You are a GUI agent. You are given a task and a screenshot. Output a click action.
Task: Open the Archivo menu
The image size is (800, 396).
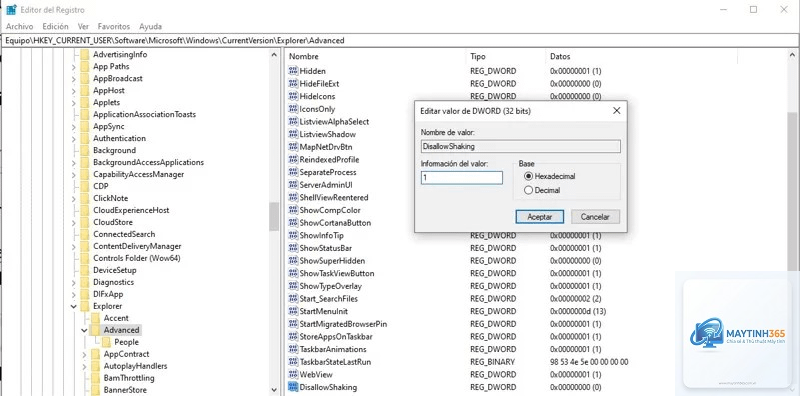tap(19, 27)
